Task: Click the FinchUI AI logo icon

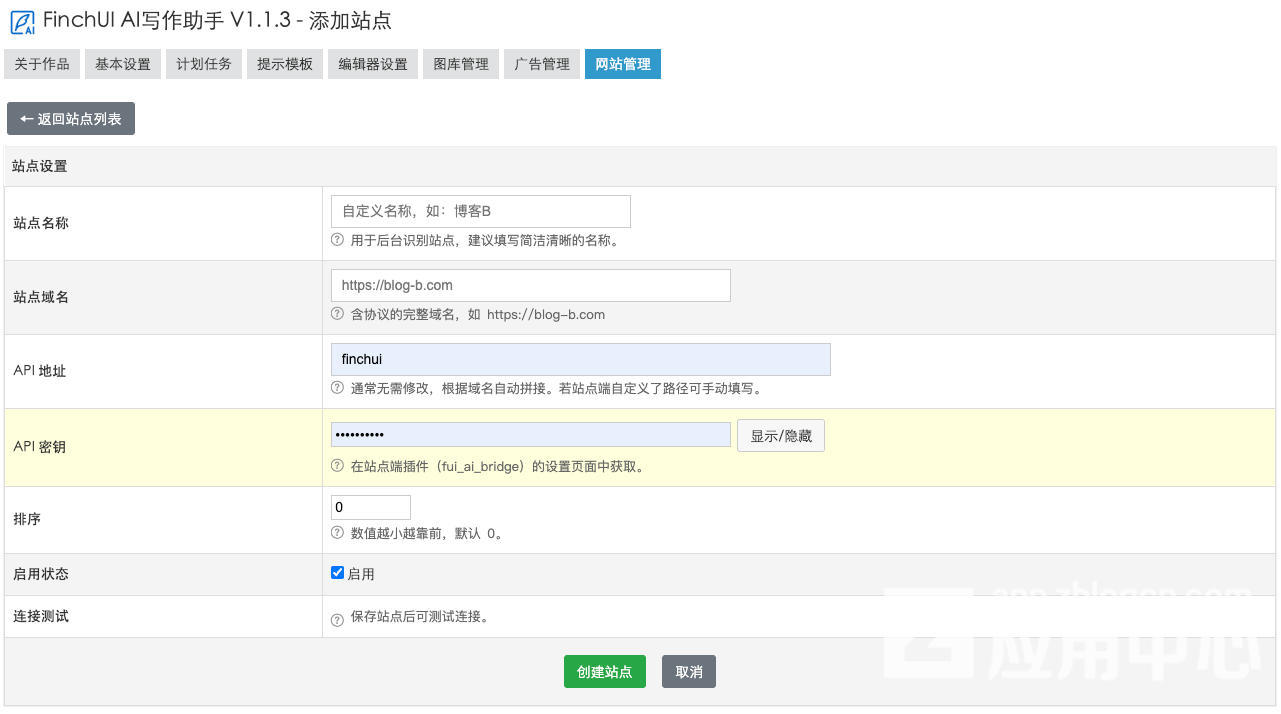Action: tap(22, 21)
